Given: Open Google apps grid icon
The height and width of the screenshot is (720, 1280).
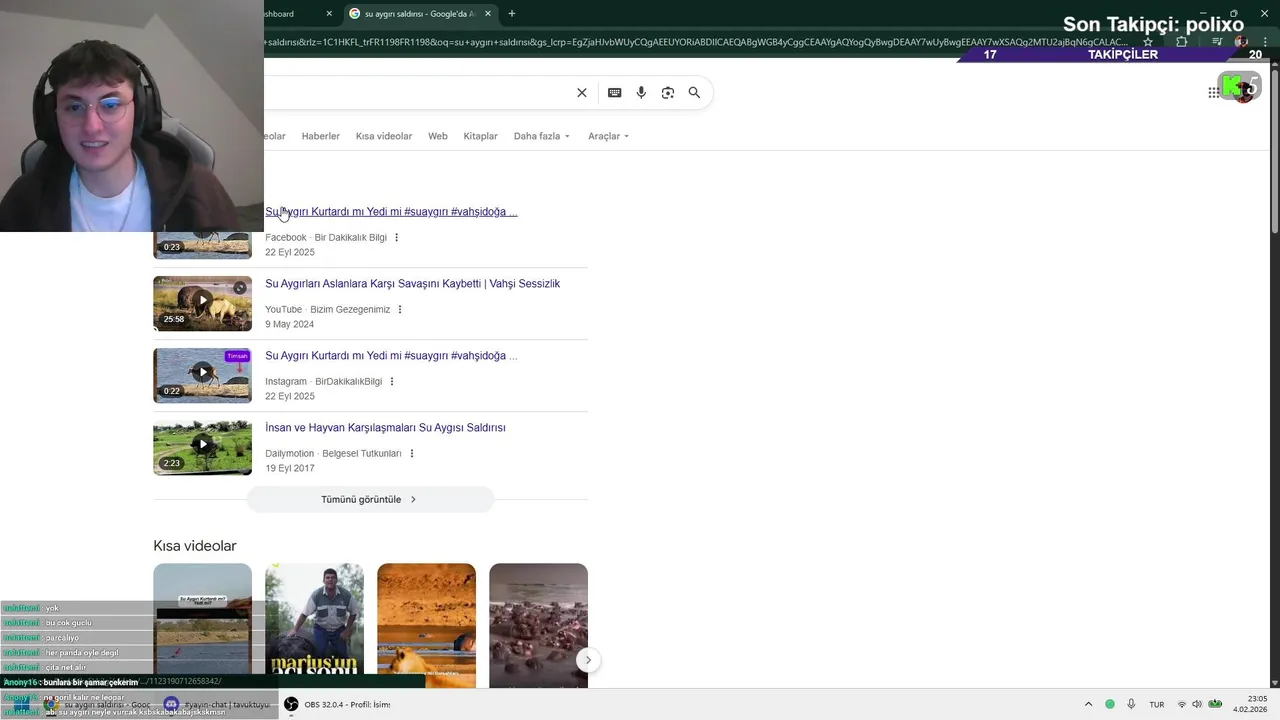Looking at the screenshot, I should pos(1213,92).
